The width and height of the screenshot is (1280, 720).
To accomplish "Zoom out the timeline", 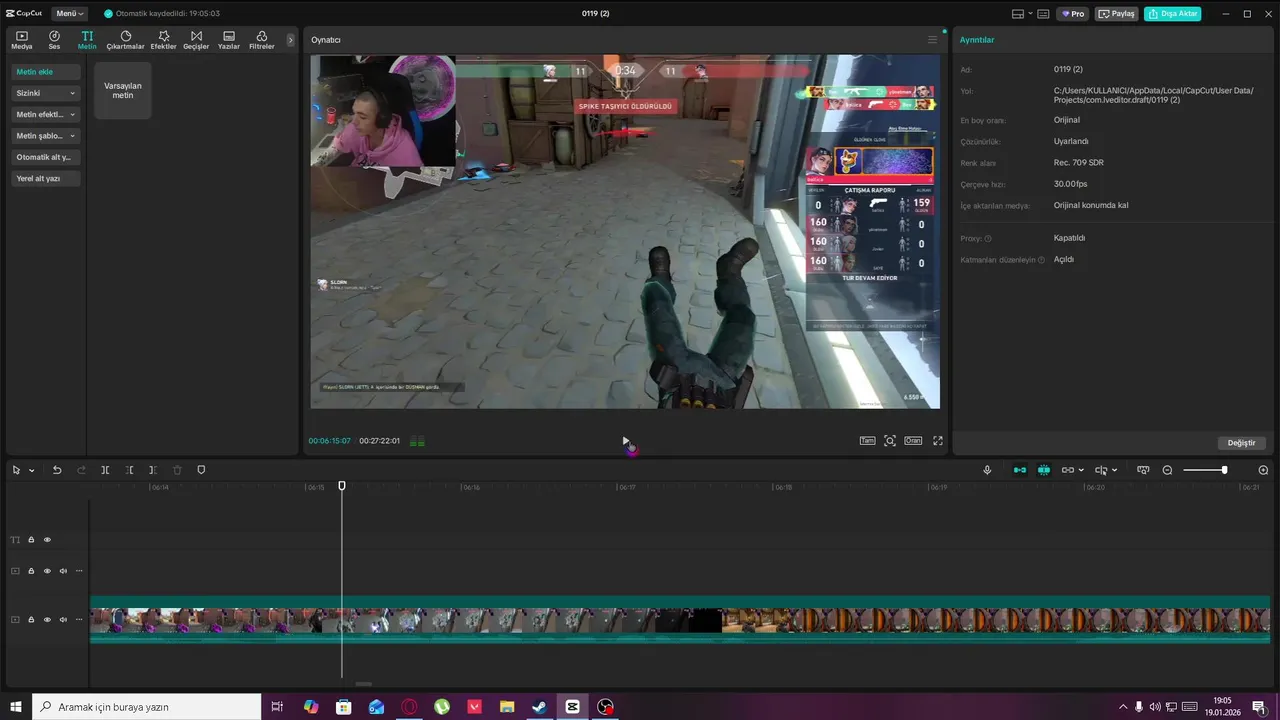I will tap(1167, 470).
